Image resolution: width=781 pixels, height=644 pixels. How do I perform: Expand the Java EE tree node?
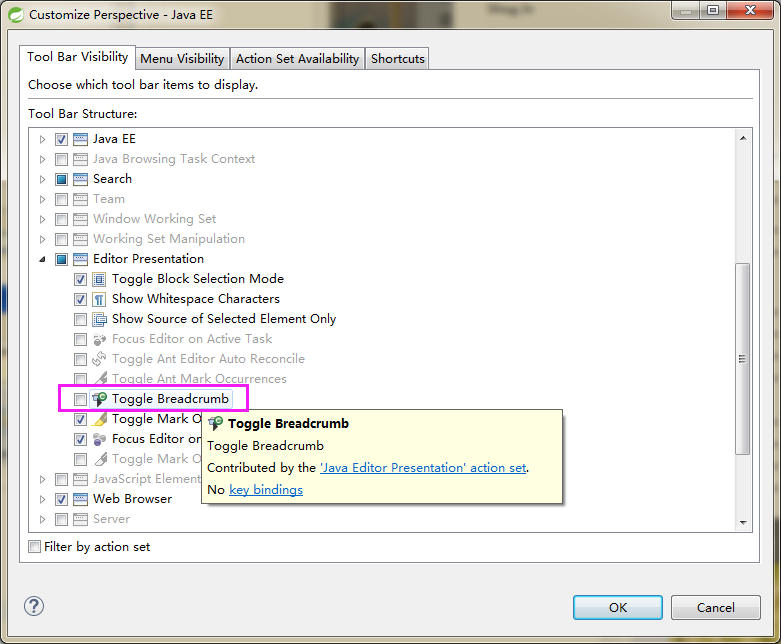[x=42, y=139]
